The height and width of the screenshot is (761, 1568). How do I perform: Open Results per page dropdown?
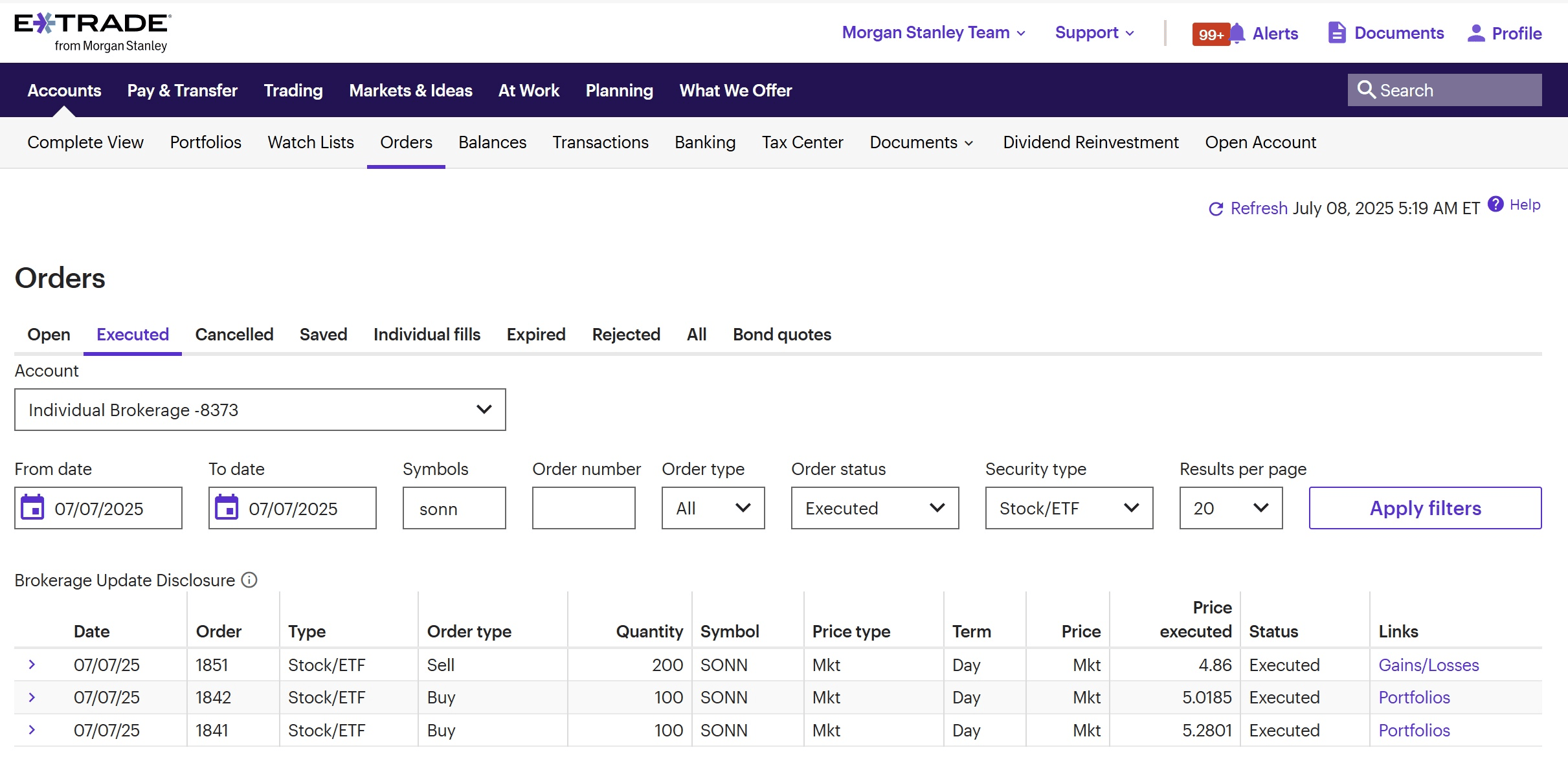(x=1231, y=508)
